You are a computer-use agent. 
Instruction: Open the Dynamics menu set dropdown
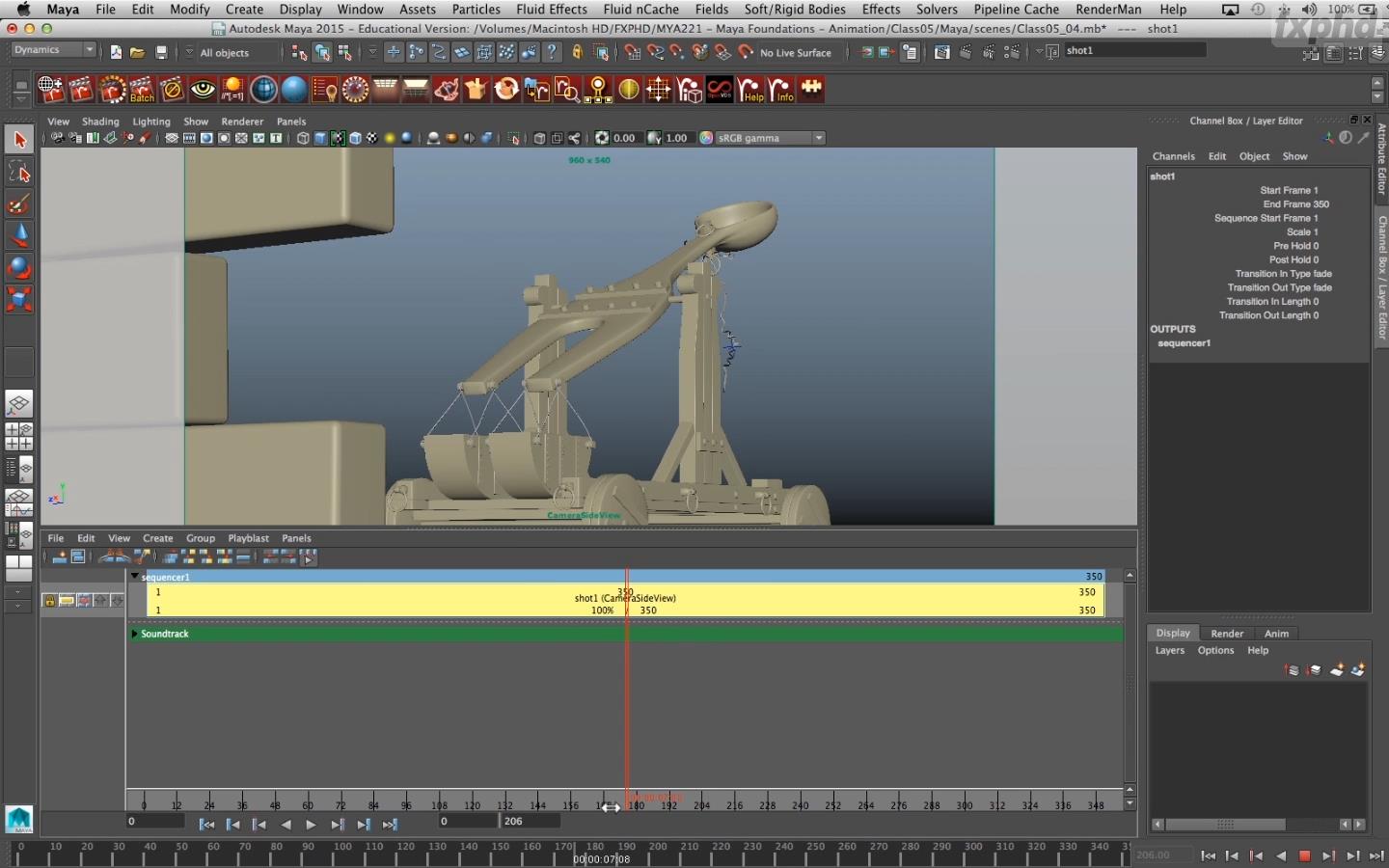click(54, 50)
